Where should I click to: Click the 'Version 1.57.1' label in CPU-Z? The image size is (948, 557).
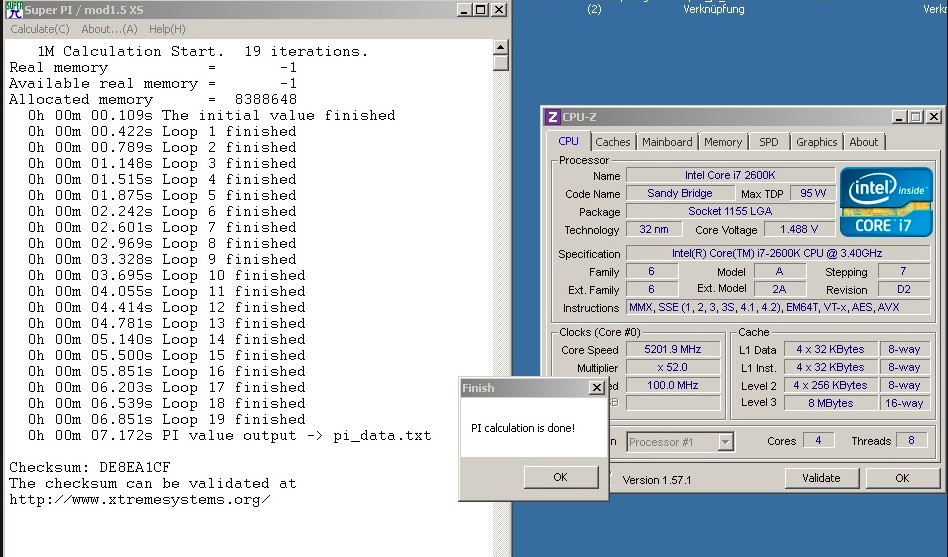(657, 480)
